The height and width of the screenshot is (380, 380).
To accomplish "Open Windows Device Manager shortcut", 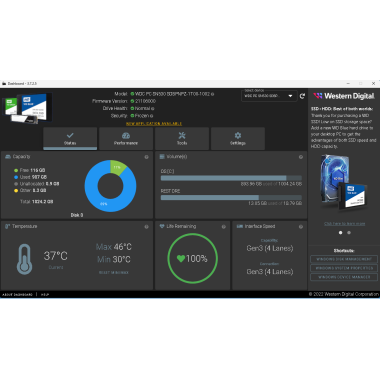I will [x=344, y=277].
